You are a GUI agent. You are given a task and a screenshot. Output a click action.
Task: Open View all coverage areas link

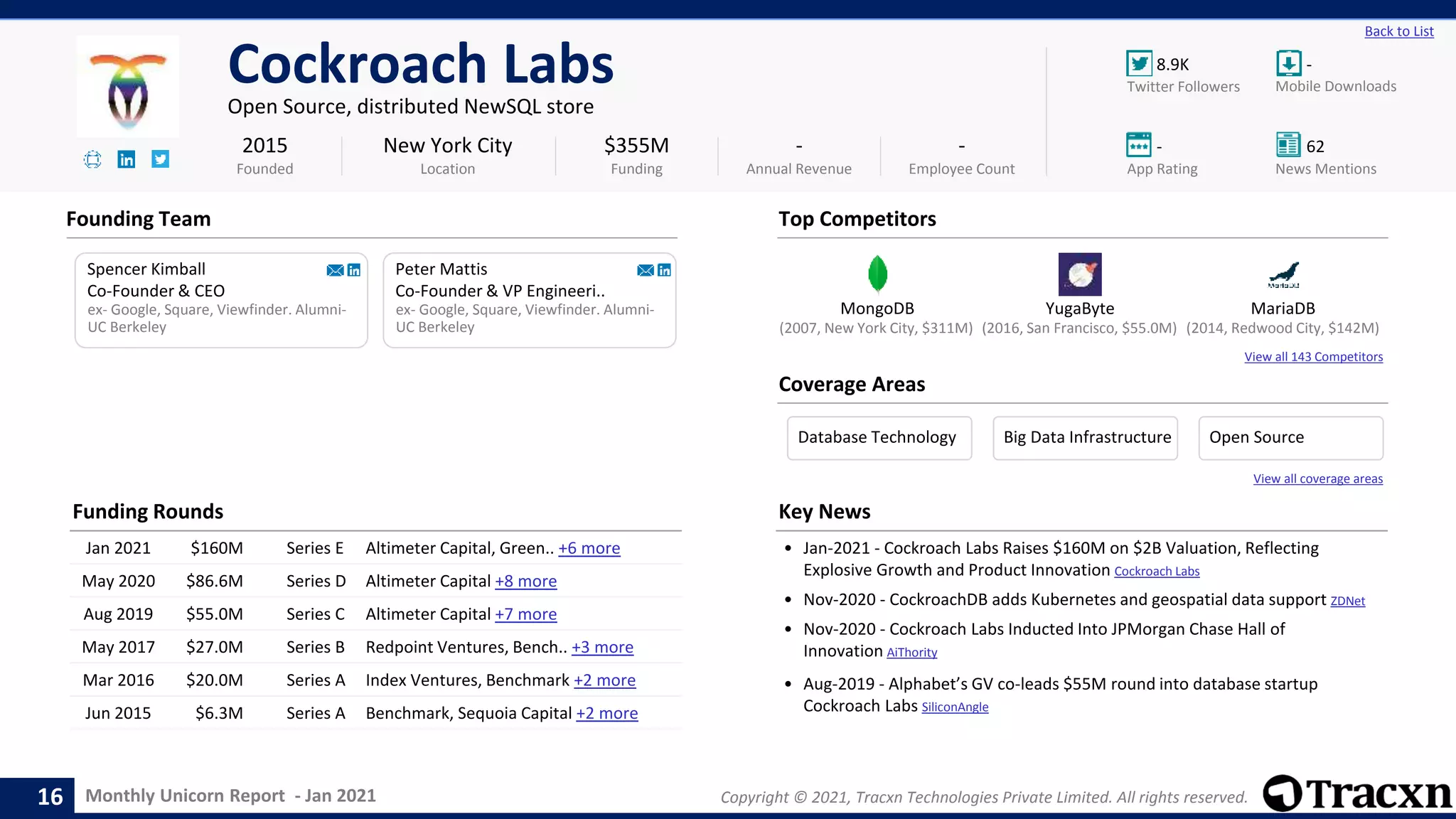(1317, 479)
